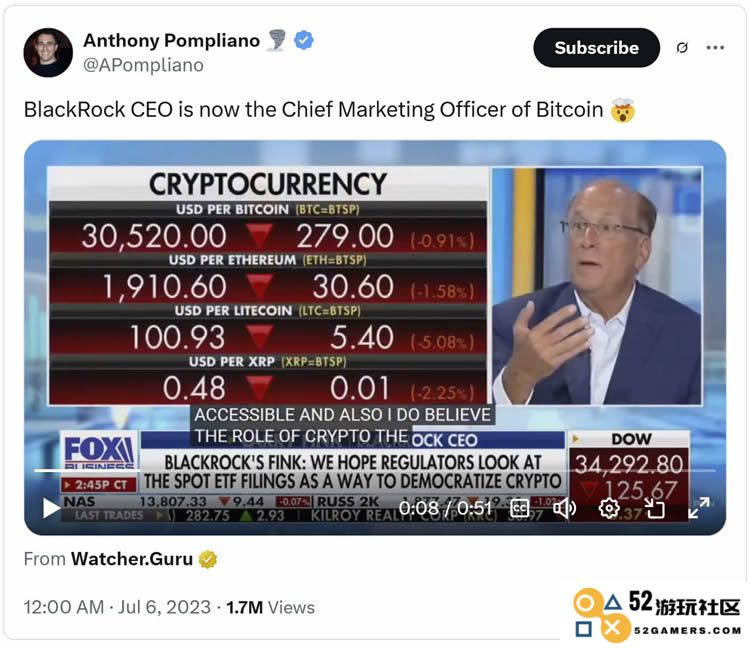
Task: Open the Watcher.Guru source link
Action: tap(132, 559)
